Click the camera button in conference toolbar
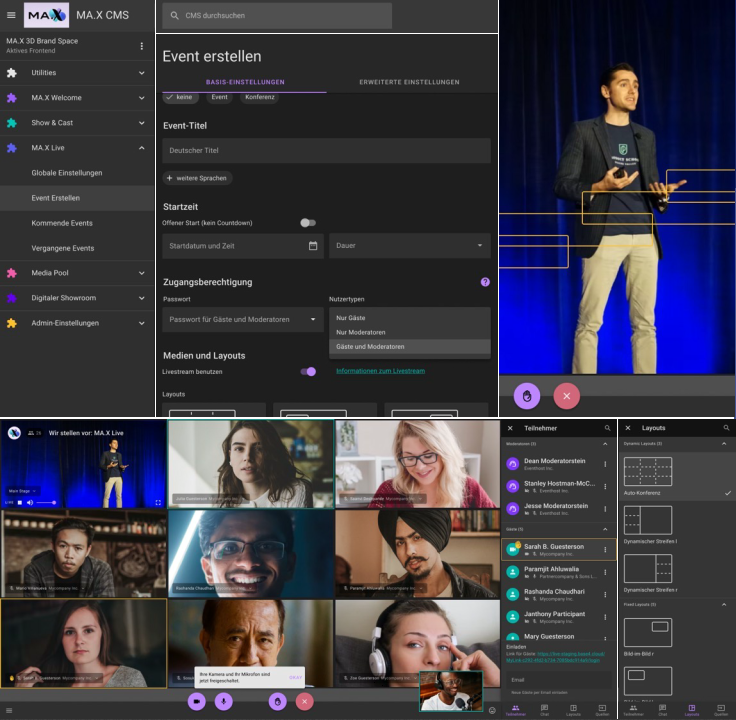Image resolution: width=736 pixels, height=720 pixels. (x=197, y=701)
